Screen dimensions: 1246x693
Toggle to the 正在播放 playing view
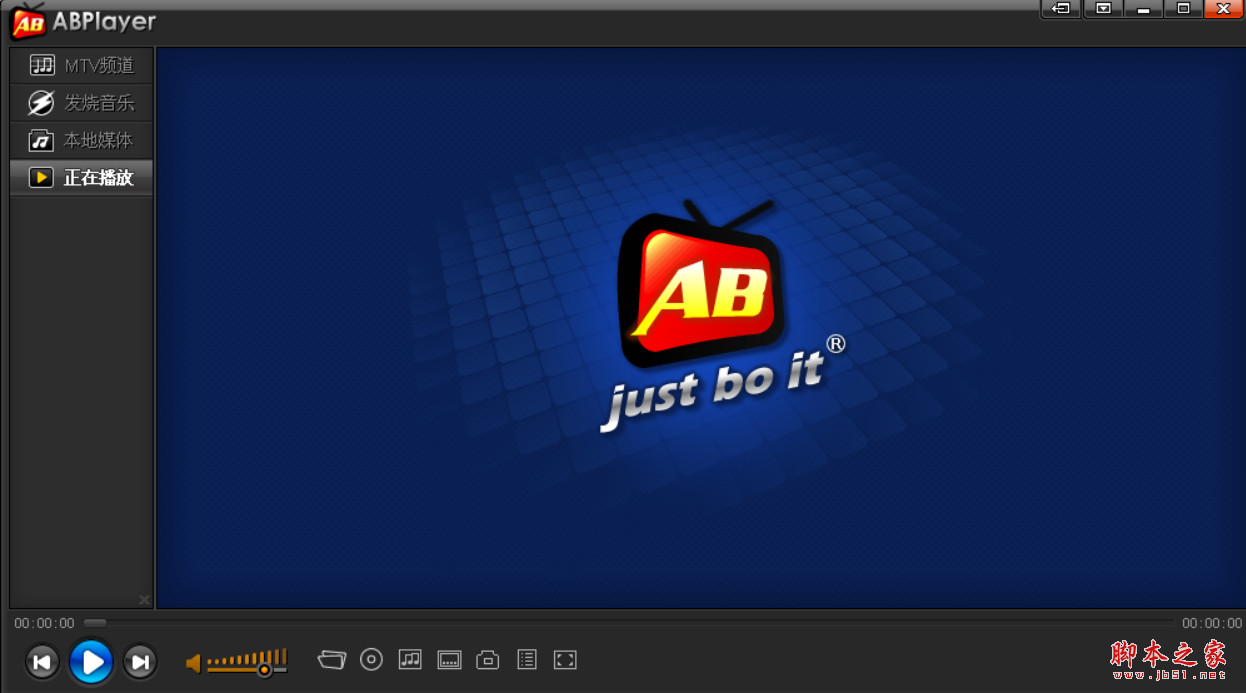80,177
